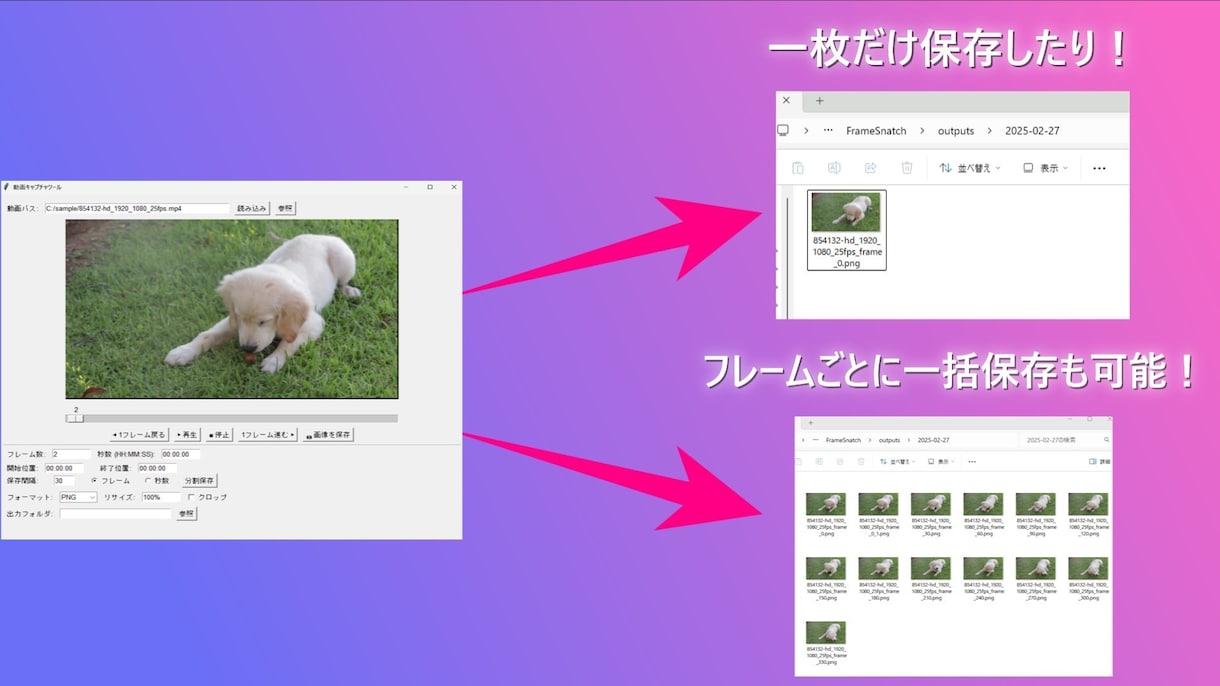Click the 分割保存 split save button
The image size is (1220, 686).
[x=199, y=481]
